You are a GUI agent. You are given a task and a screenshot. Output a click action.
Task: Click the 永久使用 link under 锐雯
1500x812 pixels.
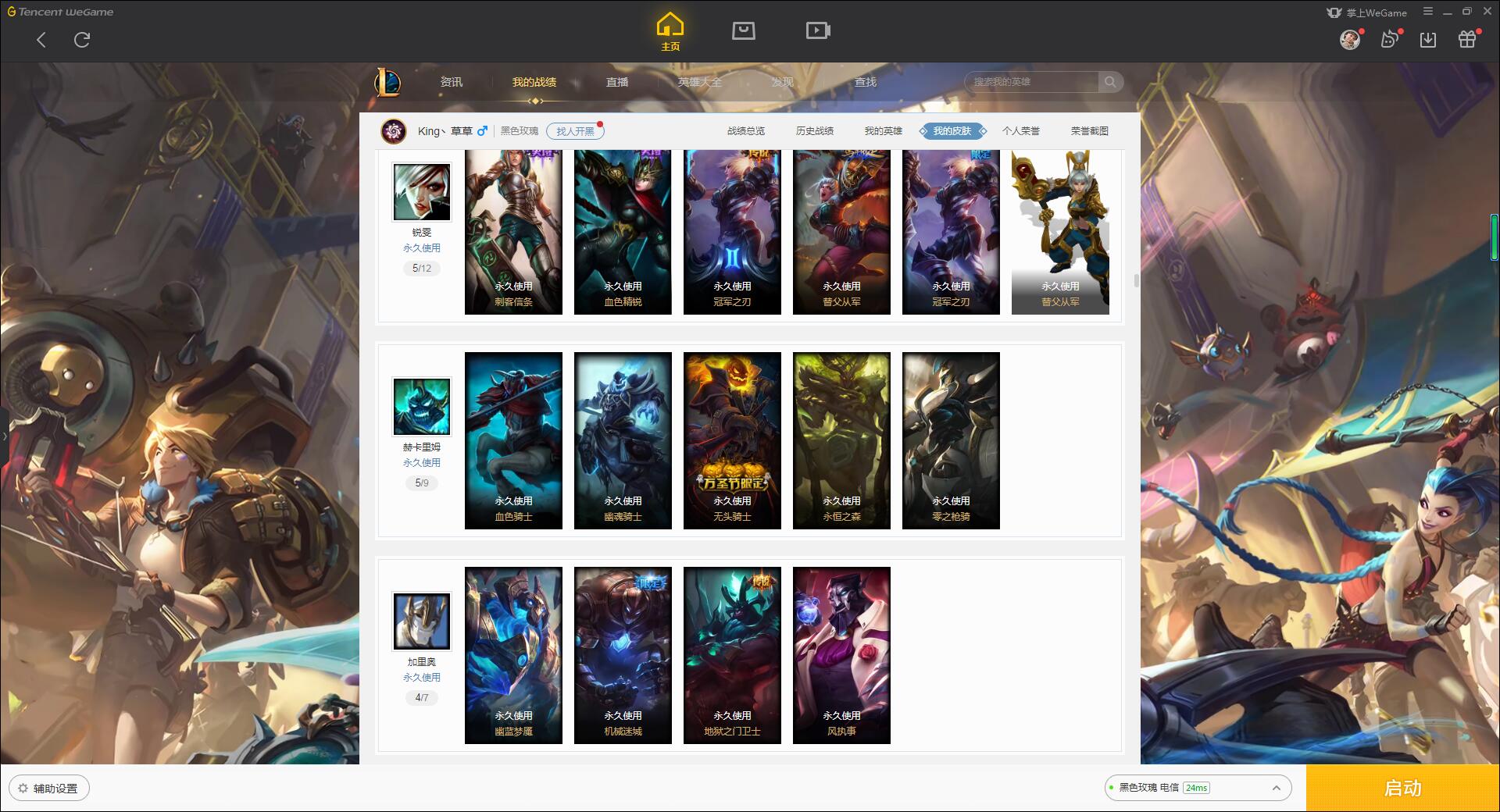point(421,248)
